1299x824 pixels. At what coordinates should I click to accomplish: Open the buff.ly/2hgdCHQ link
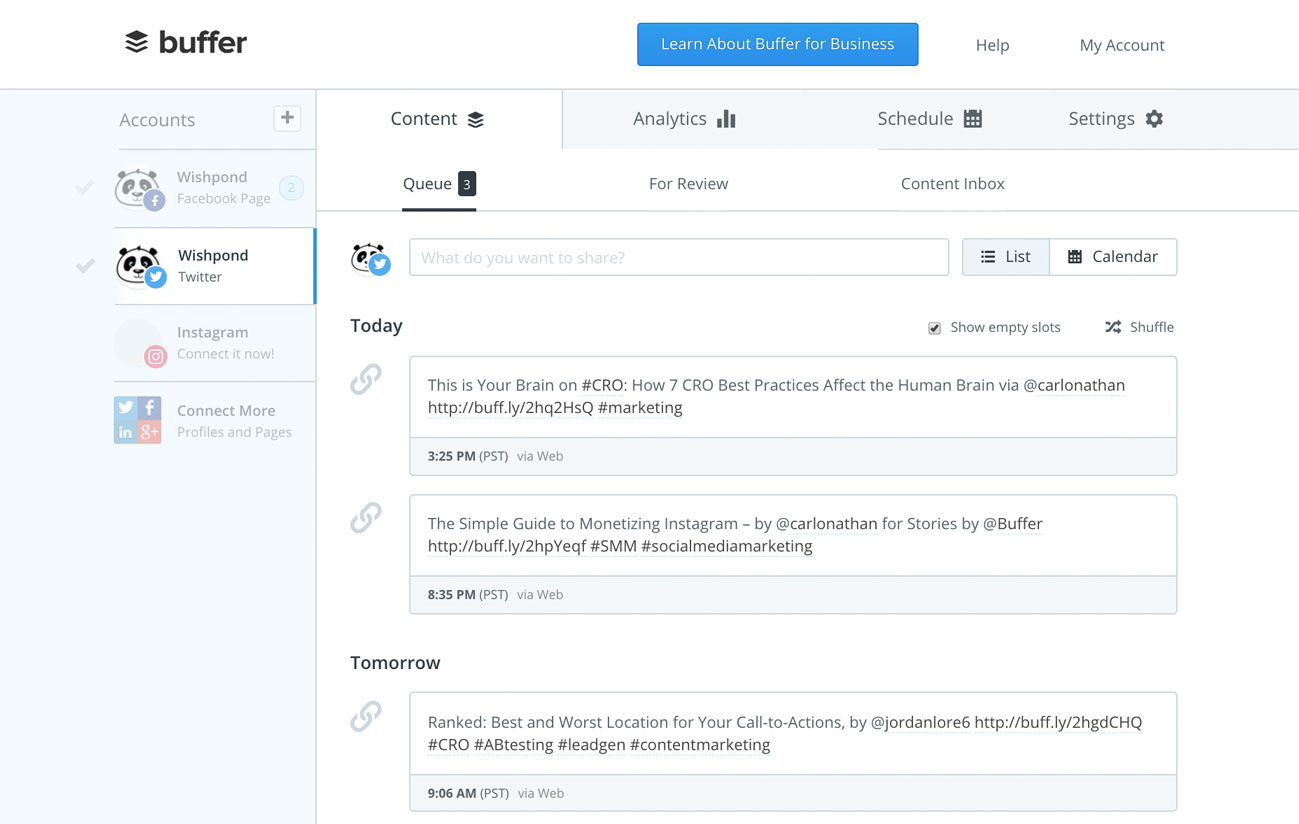pyautogui.click(x=1058, y=722)
